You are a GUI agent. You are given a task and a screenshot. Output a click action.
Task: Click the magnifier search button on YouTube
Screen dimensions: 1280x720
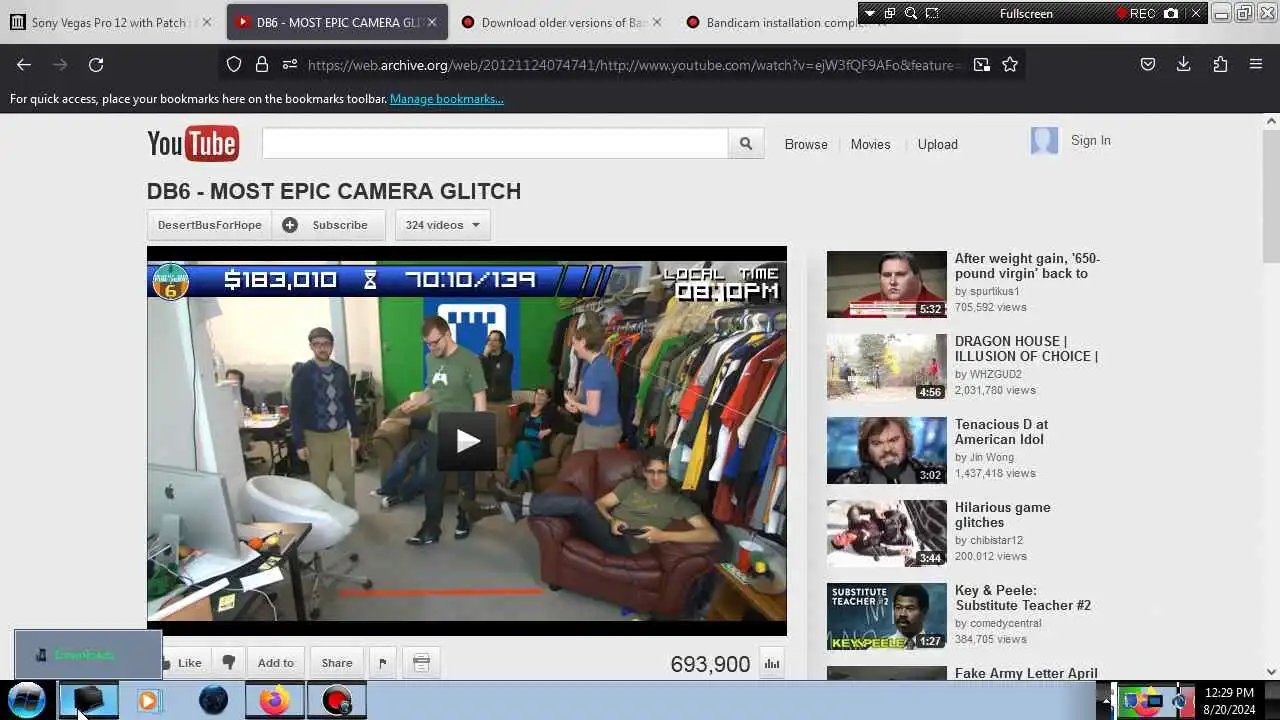coord(746,144)
